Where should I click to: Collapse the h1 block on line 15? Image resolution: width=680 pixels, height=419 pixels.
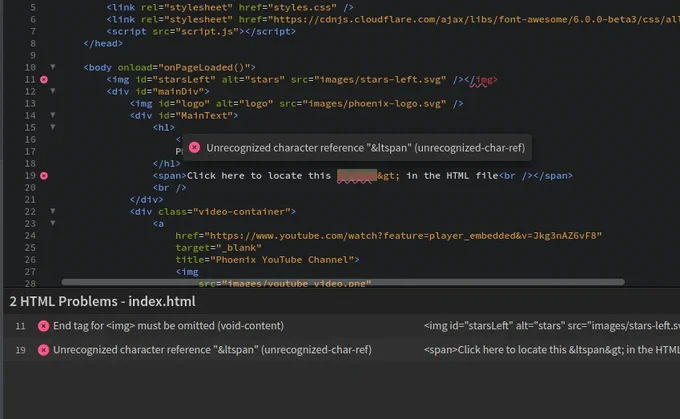(52, 127)
